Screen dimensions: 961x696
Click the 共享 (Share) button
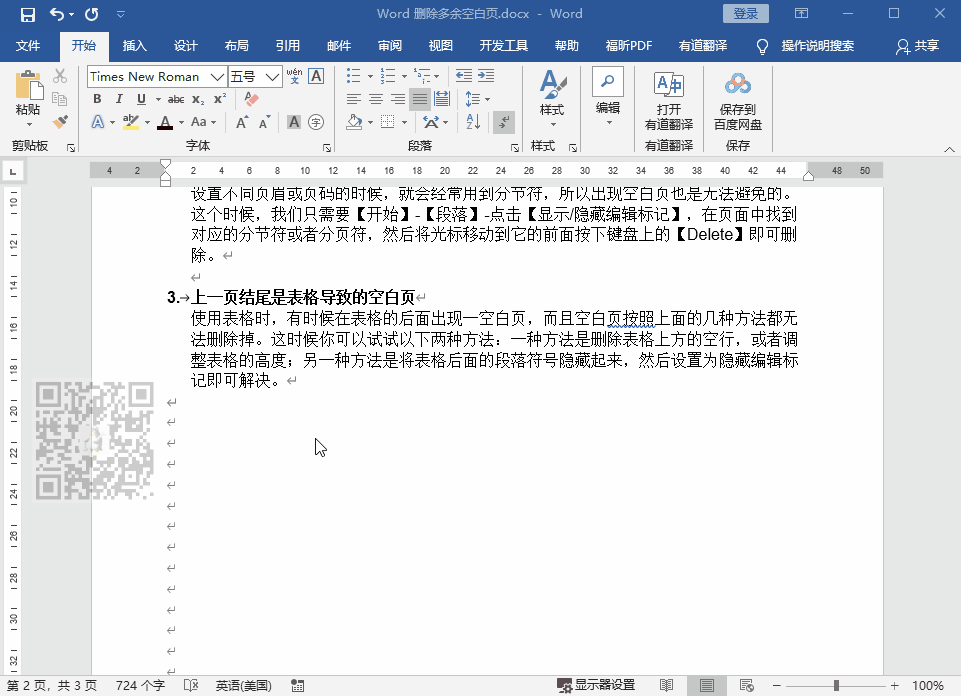[918, 46]
